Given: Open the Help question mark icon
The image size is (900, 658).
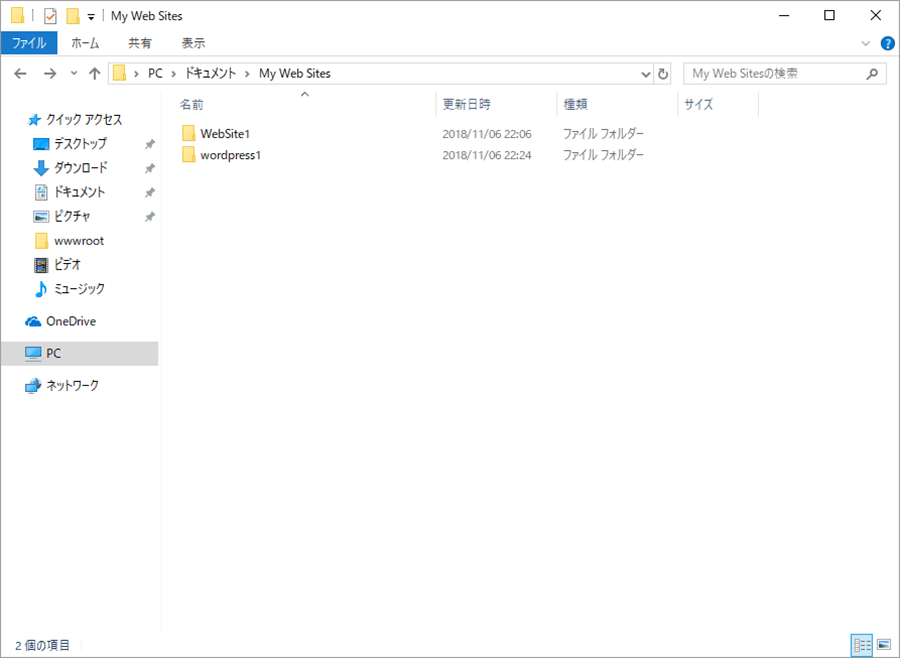Looking at the screenshot, I should click(x=887, y=43).
